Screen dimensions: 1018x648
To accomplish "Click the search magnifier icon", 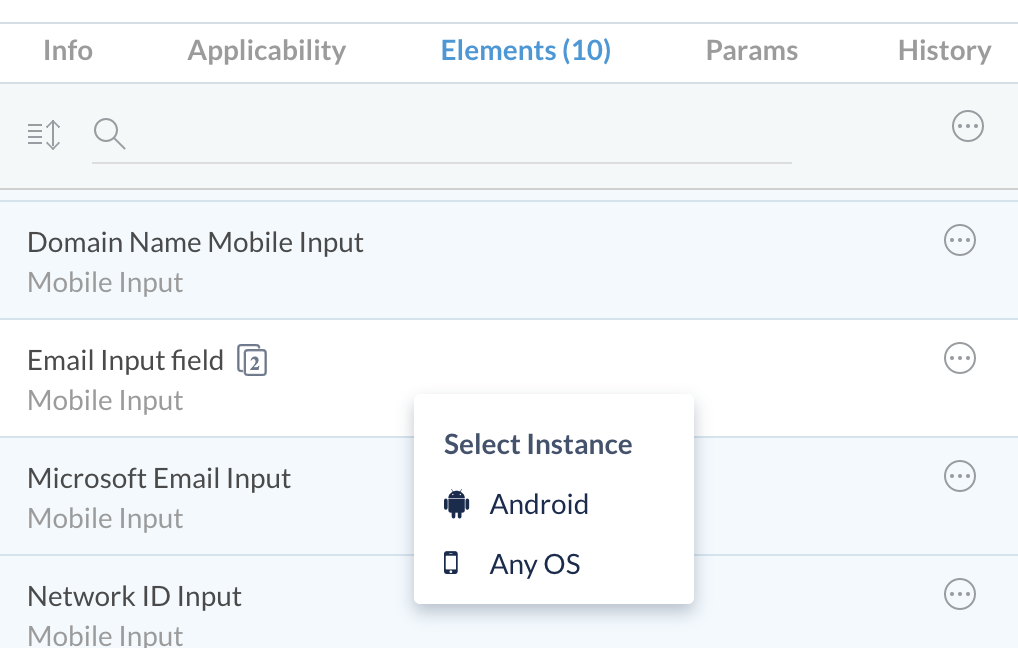I will tap(109, 134).
